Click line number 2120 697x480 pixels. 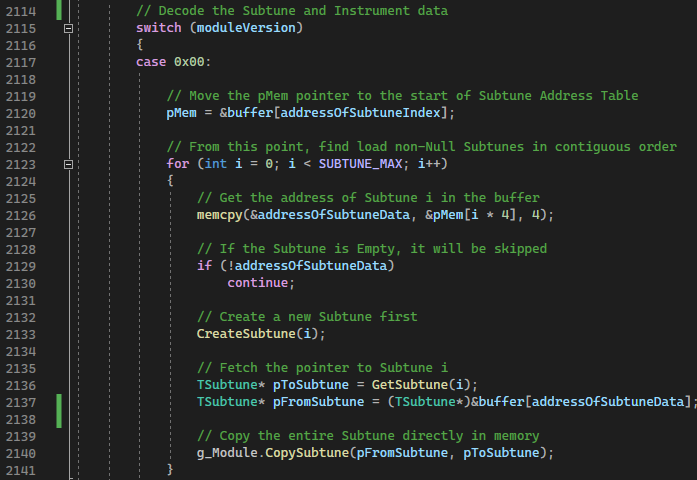(20, 113)
